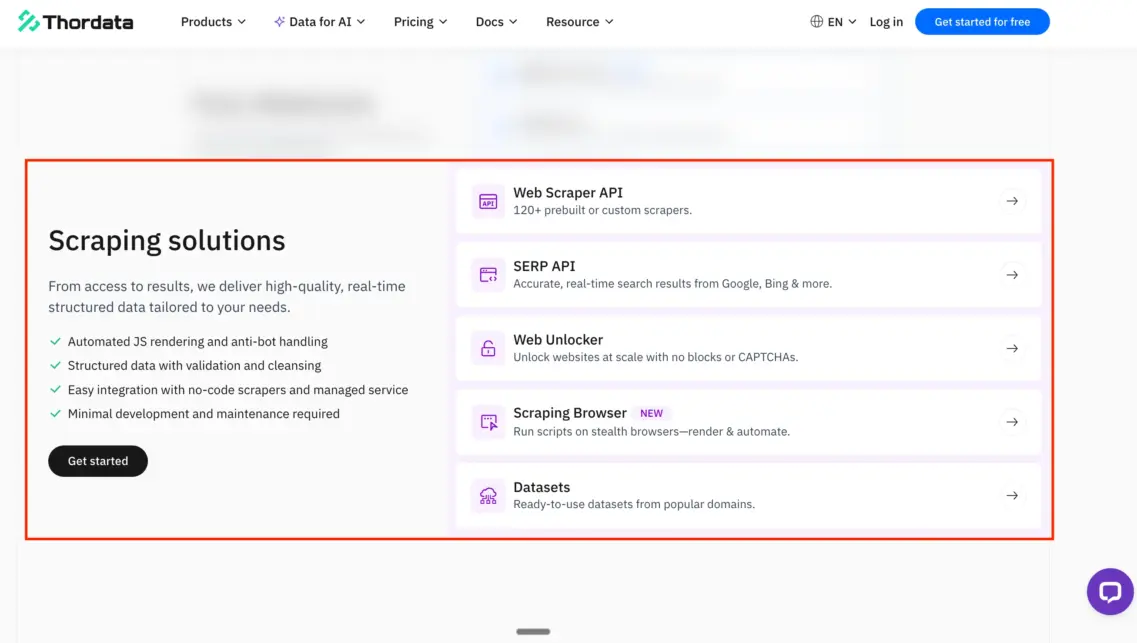1137x643 pixels.
Task: Expand the Data for AI chevron
Action: [x=361, y=22]
